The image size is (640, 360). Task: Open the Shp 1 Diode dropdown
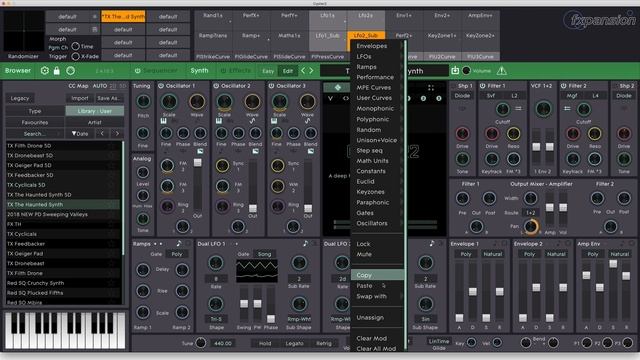(x=462, y=96)
